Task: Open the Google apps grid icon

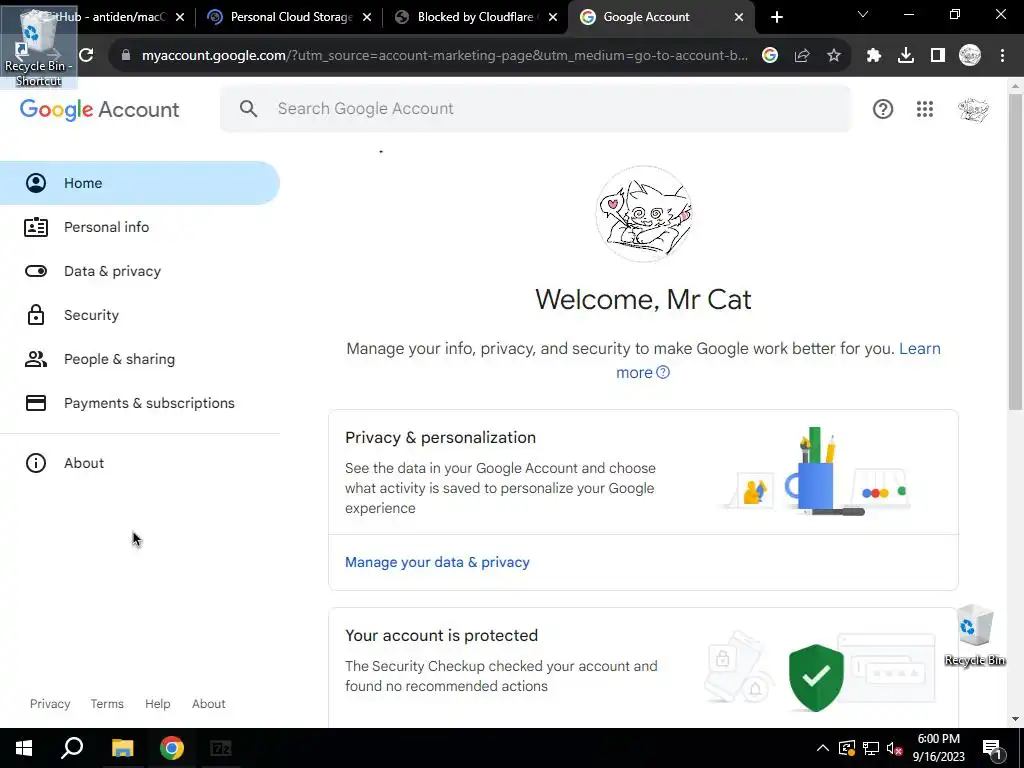Action: pyautogui.click(x=924, y=109)
